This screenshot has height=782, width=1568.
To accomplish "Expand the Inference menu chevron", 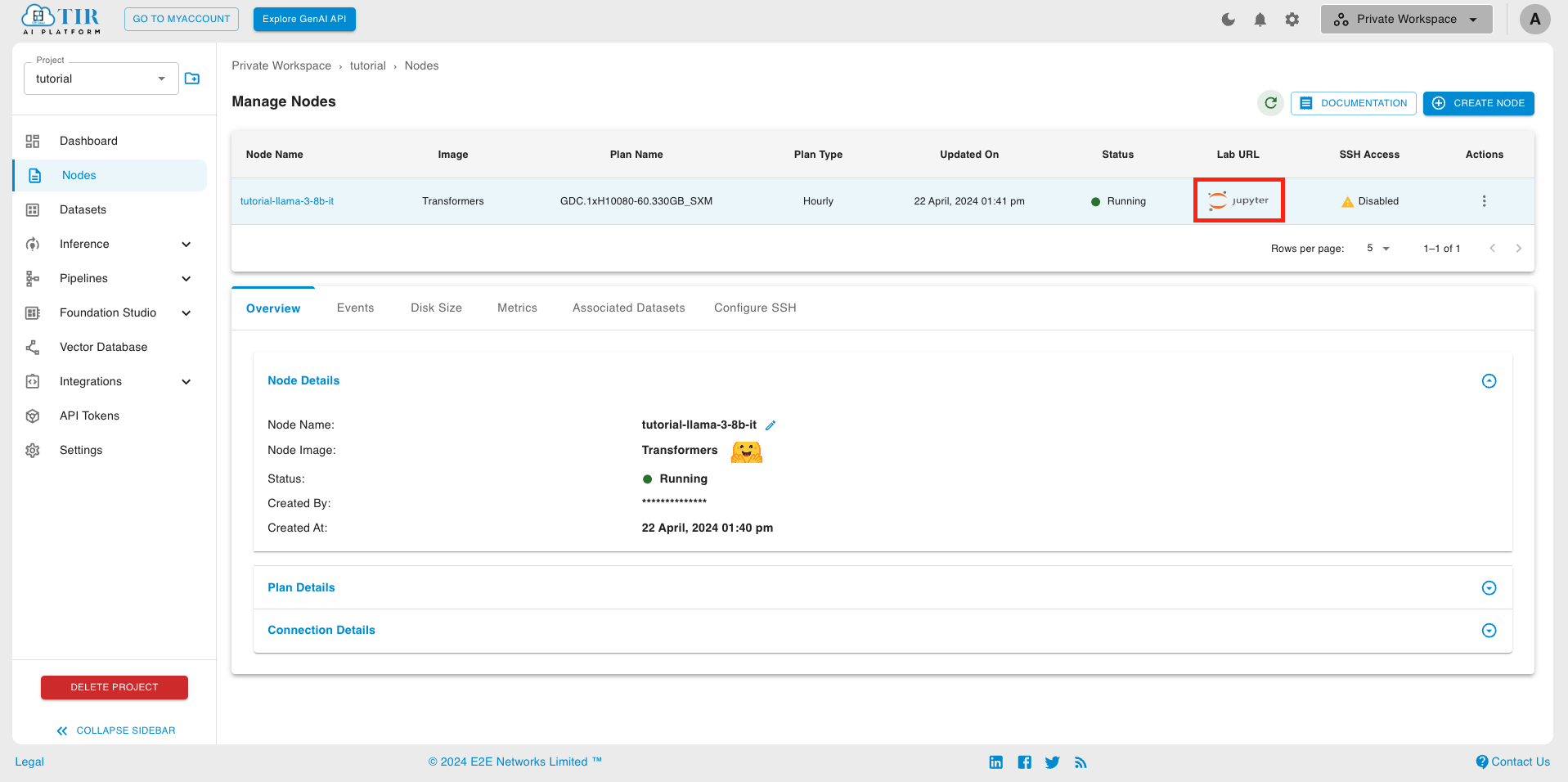I will [x=186, y=245].
